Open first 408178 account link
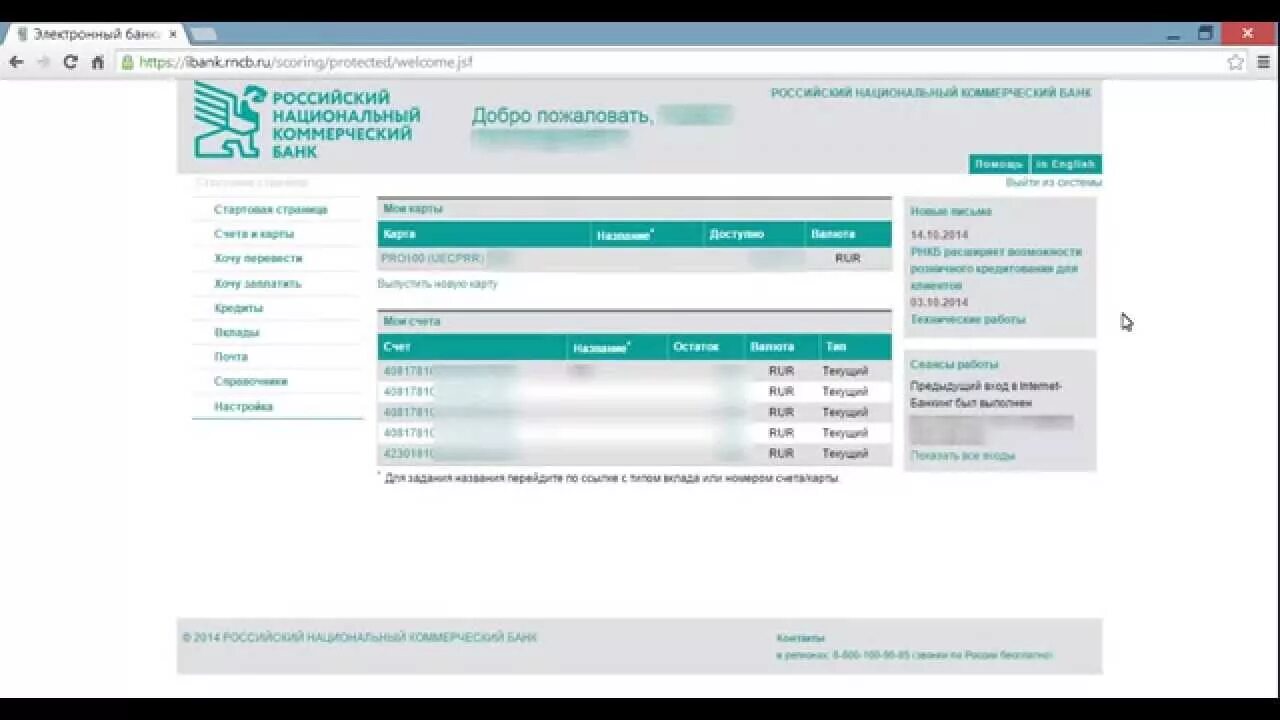The height and width of the screenshot is (720, 1280). pyautogui.click(x=409, y=371)
